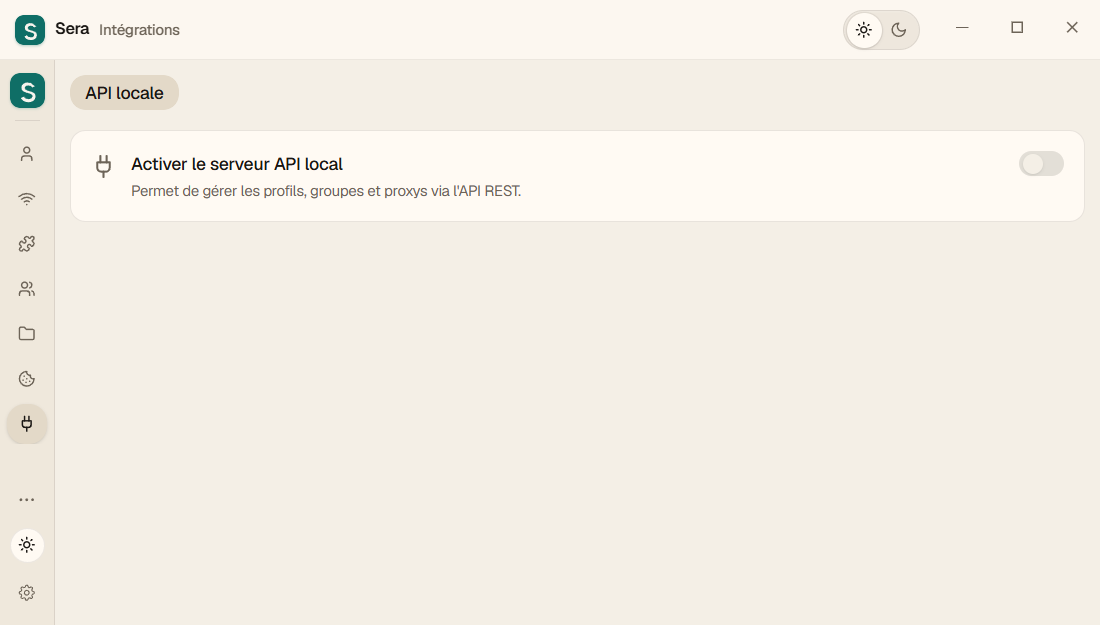Viewport: 1100px width, 625px height.
Task: Close the Sera window
Action: click(1072, 27)
